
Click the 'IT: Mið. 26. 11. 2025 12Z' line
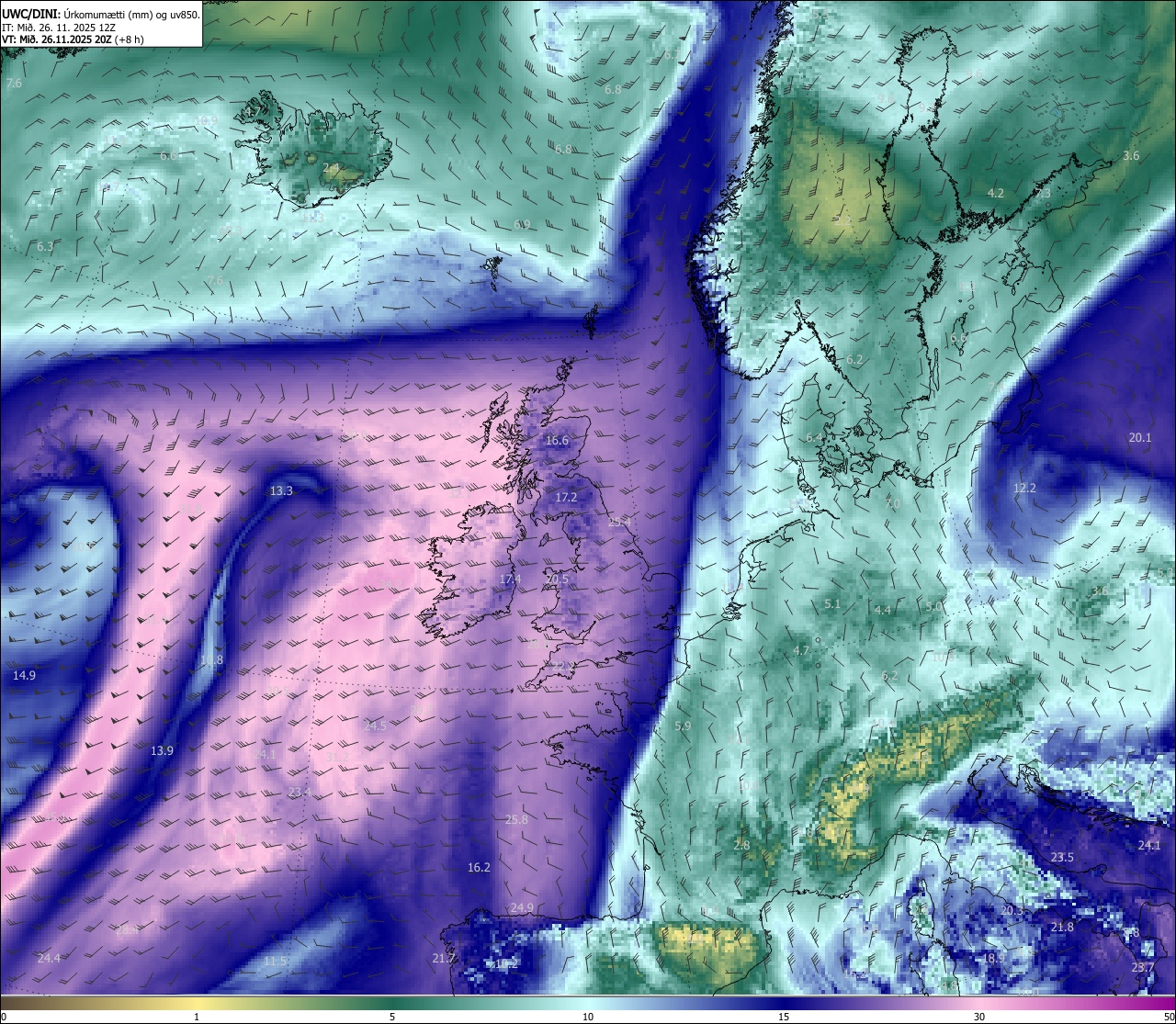pyautogui.click(x=59, y=28)
